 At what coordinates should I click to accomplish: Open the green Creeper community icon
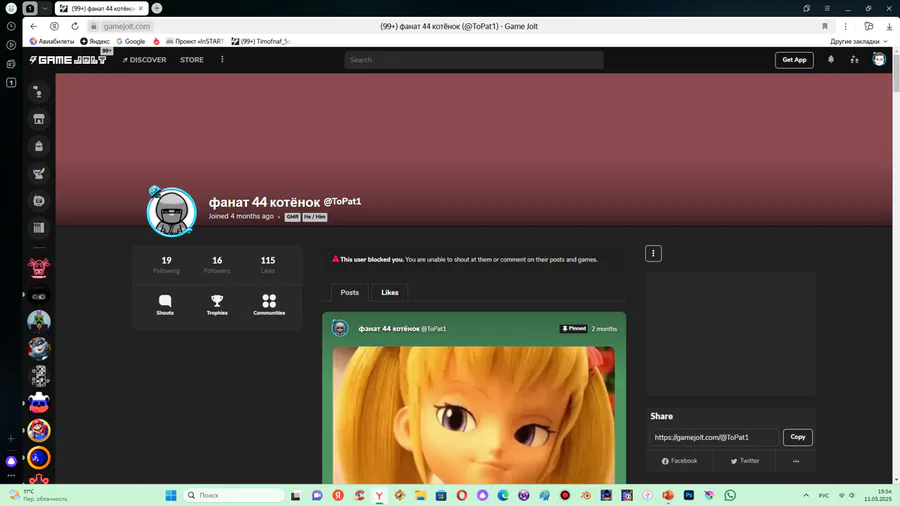pyautogui.click(x=38, y=321)
